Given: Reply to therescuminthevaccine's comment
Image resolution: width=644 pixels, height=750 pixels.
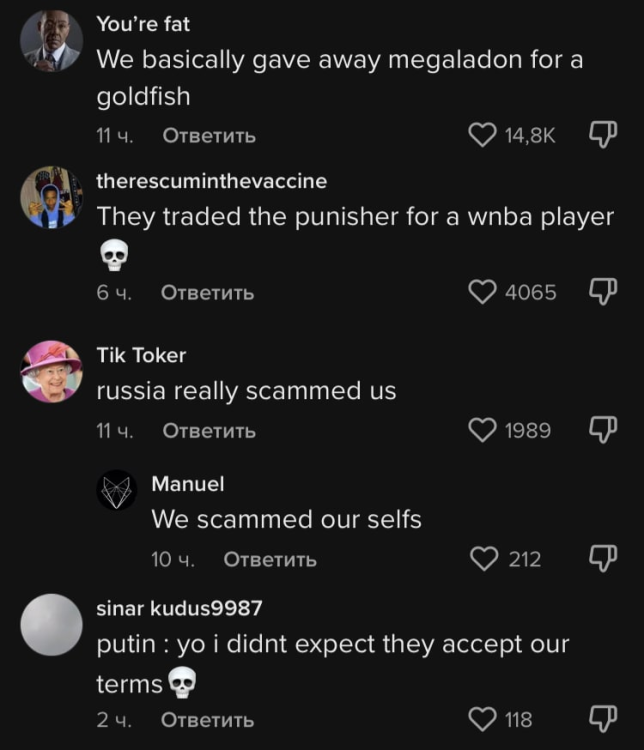Looking at the screenshot, I should tap(208, 293).
